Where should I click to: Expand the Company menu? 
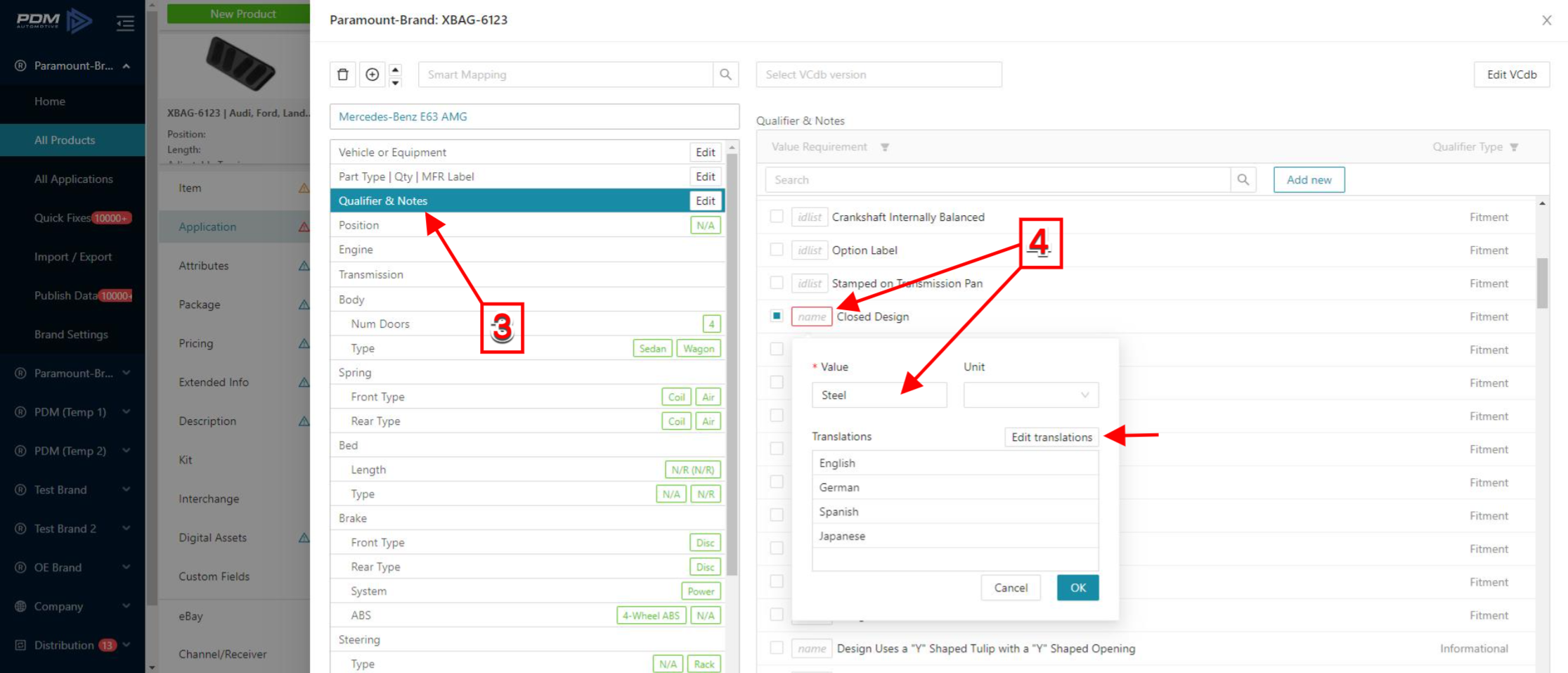(x=127, y=605)
